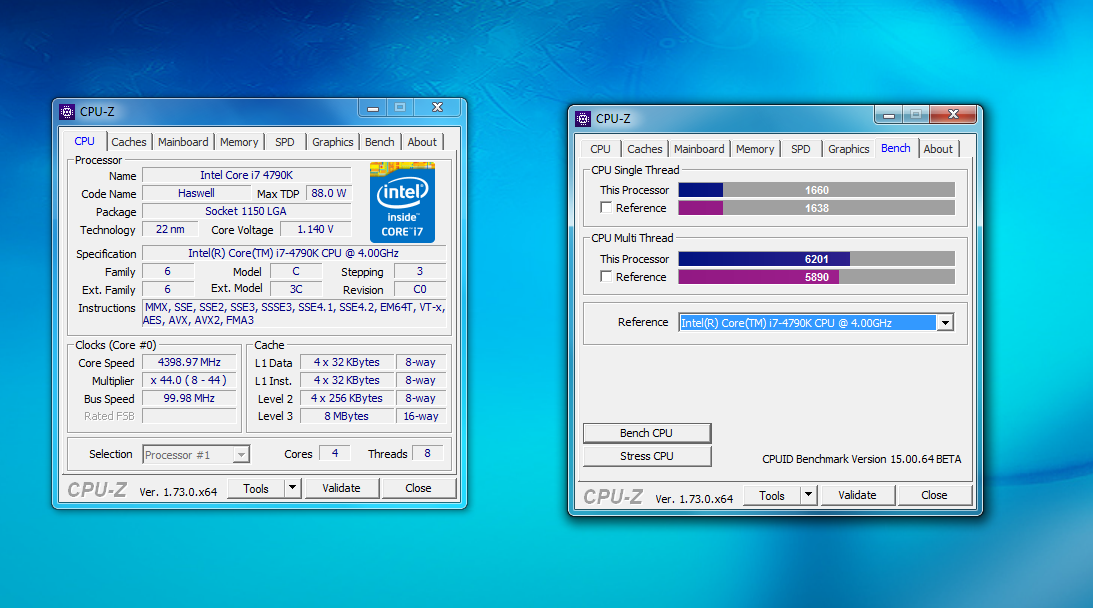Screen dimensions: 1093x608
Task: Click the CPU-Z app icon in left window title bar
Action: click(67, 112)
